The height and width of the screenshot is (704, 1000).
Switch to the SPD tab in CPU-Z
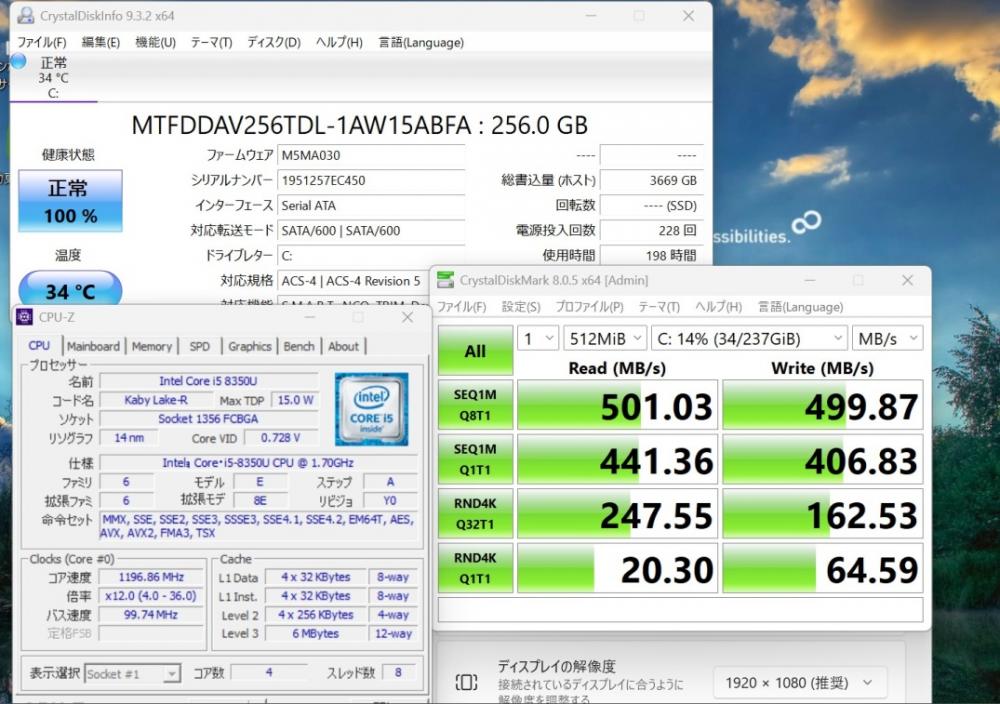(200, 346)
